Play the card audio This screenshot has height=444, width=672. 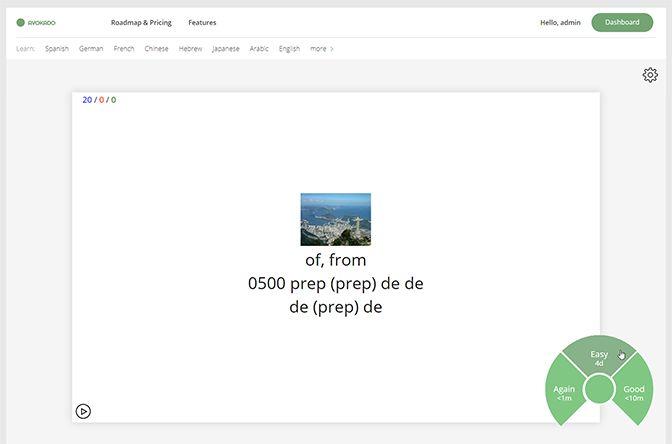click(84, 410)
